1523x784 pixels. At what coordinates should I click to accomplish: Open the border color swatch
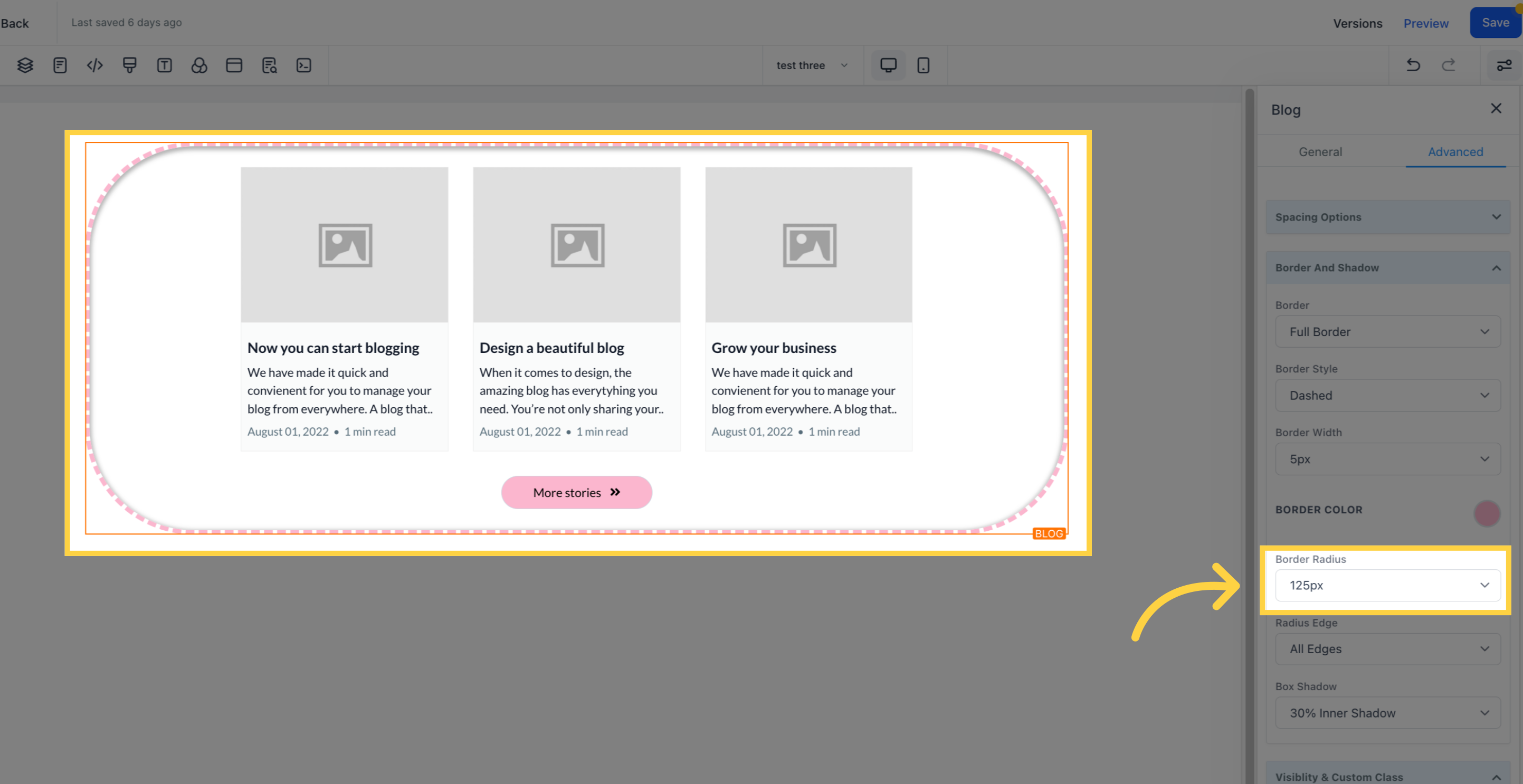tap(1487, 513)
